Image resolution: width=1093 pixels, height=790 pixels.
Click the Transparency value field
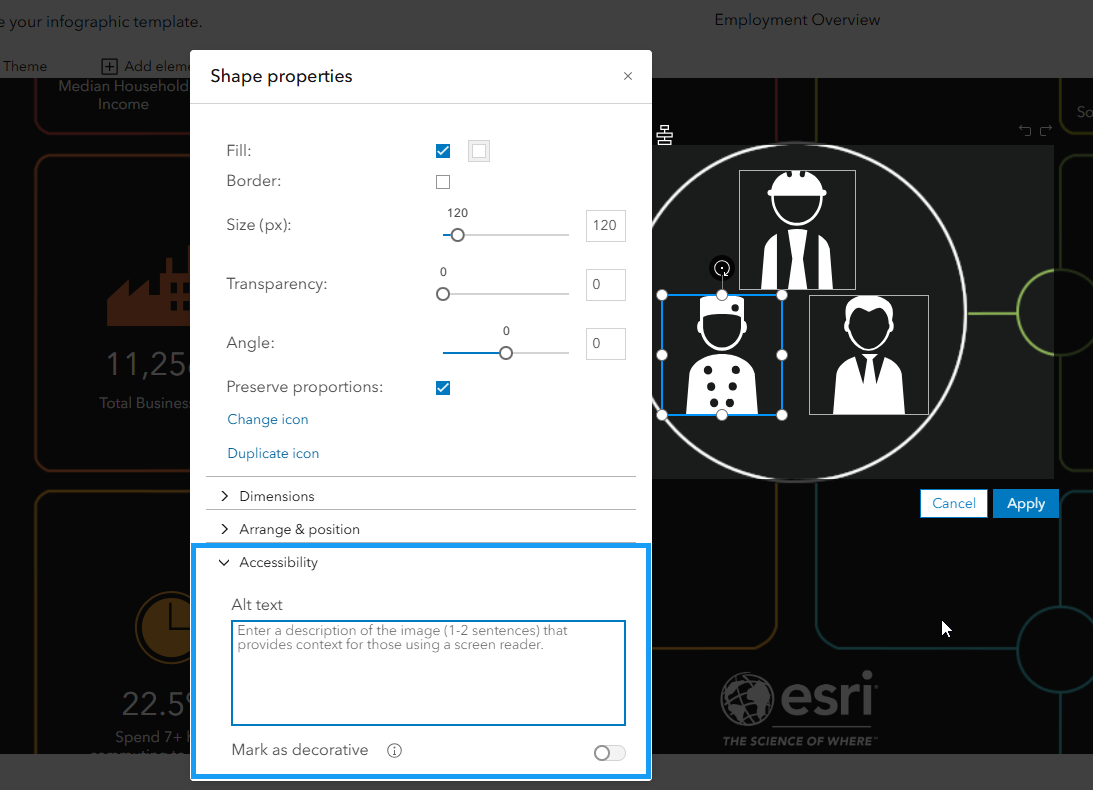[x=605, y=284]
